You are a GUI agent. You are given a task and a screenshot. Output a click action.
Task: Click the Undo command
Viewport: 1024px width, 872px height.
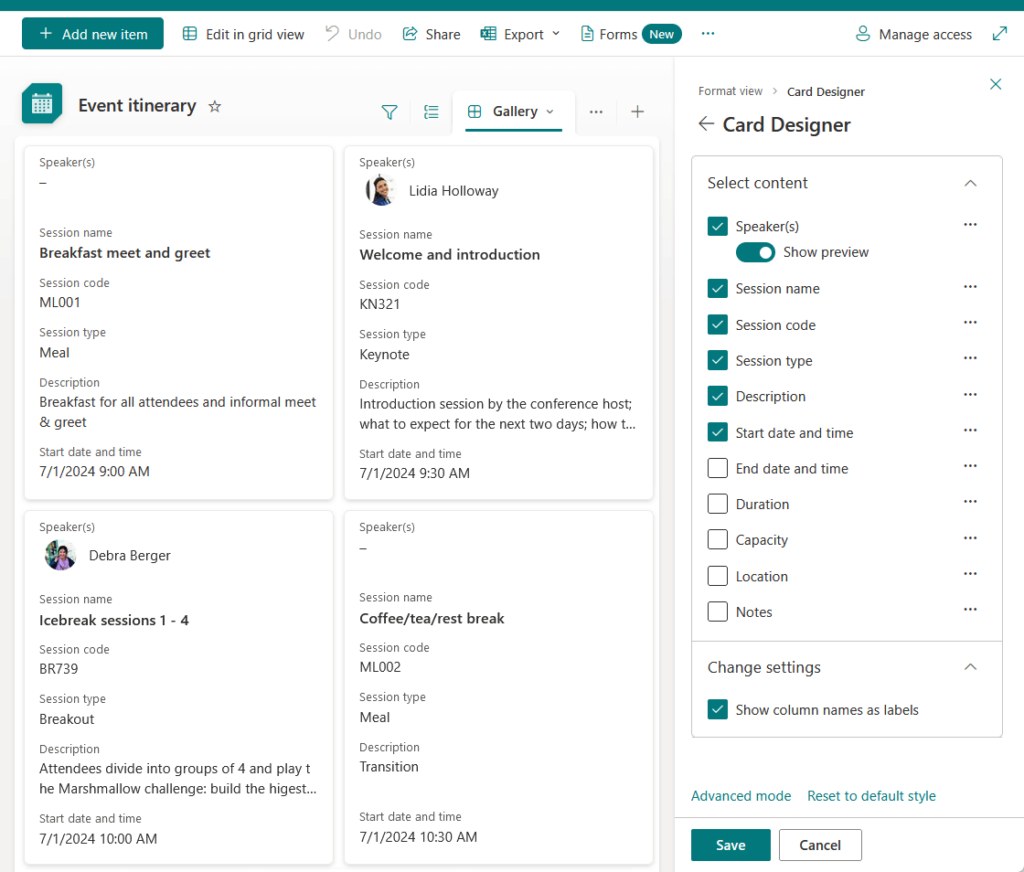coord(353,34)
